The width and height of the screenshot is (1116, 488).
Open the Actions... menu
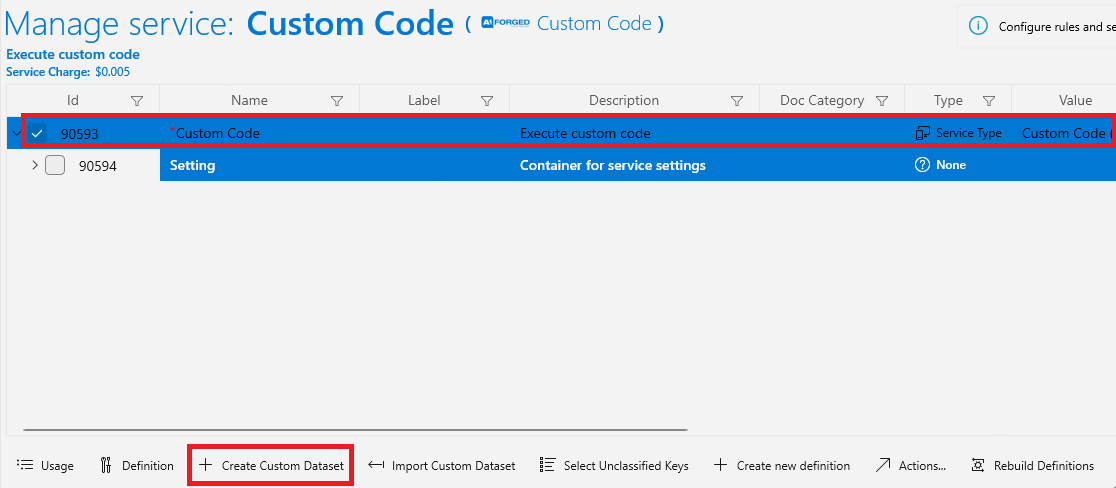point(910,466)
